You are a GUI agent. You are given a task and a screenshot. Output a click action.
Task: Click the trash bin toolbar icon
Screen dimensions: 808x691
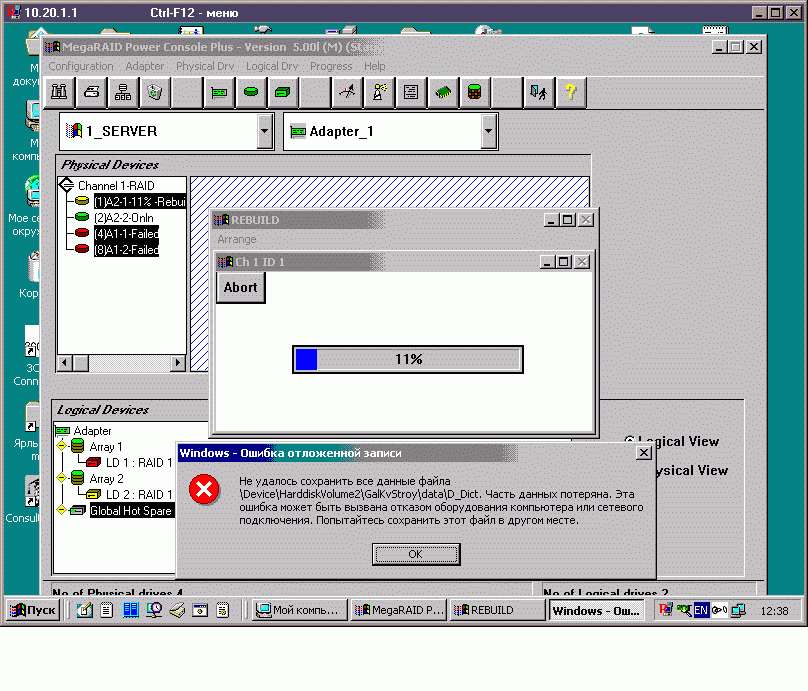154,92
